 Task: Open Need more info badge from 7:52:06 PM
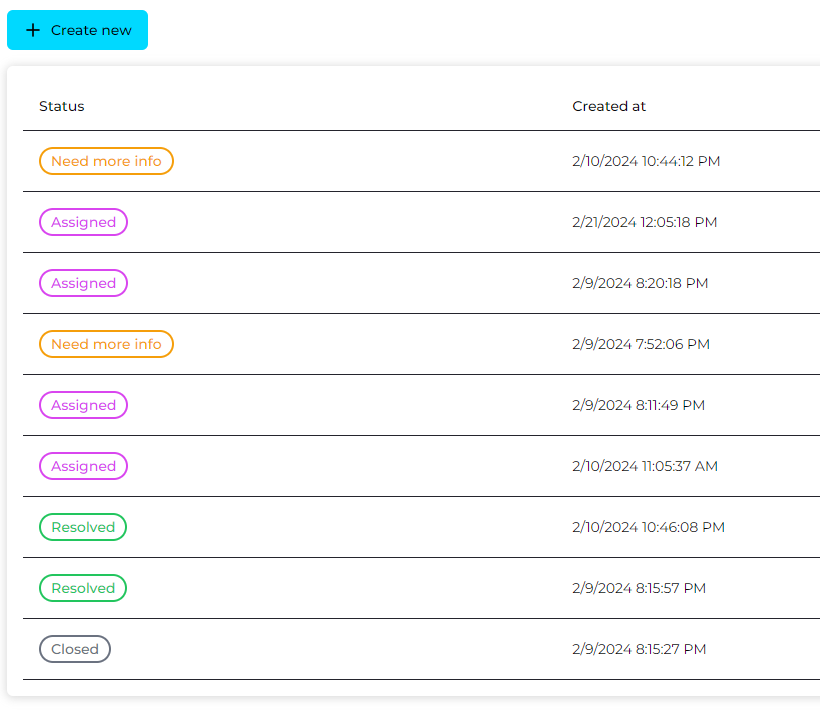[106, 344]
